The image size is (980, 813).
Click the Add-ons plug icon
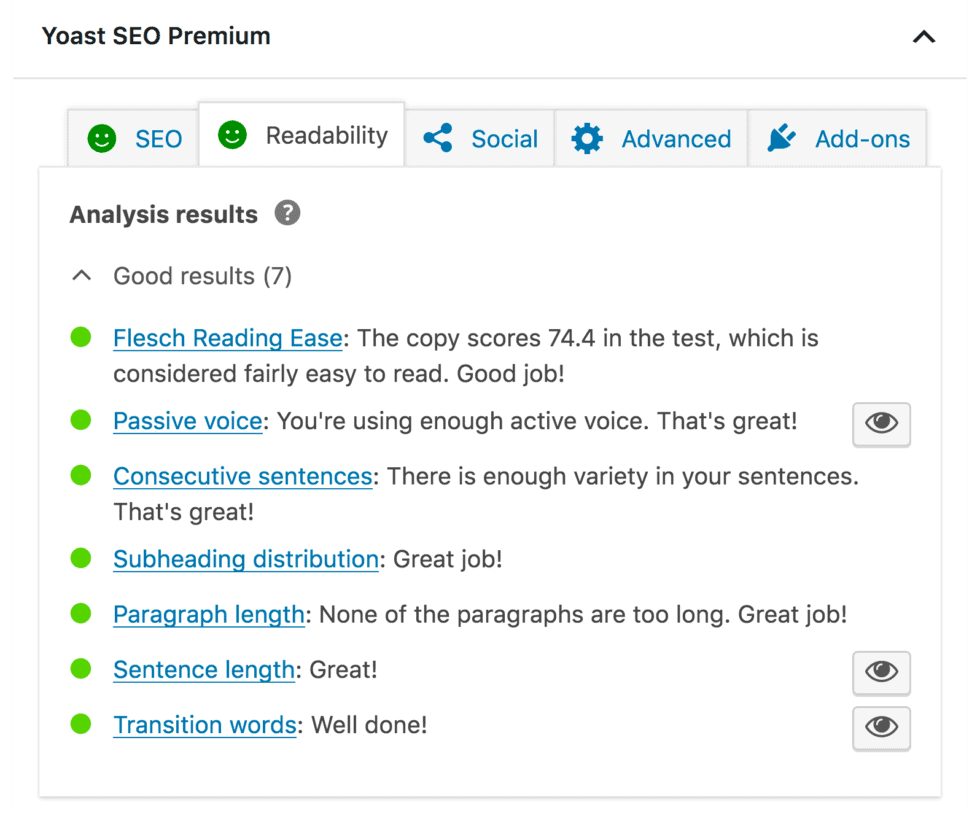[781, 137]
